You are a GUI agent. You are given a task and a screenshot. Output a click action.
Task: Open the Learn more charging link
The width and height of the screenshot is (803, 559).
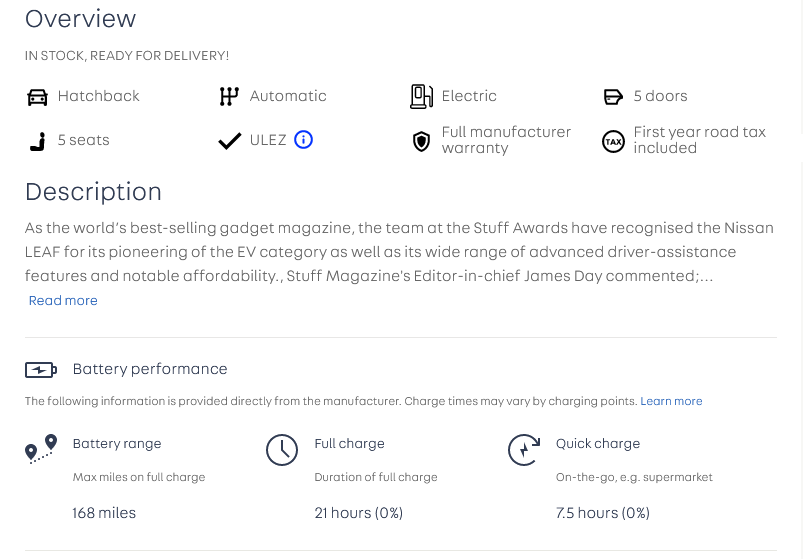coord(671,401)
